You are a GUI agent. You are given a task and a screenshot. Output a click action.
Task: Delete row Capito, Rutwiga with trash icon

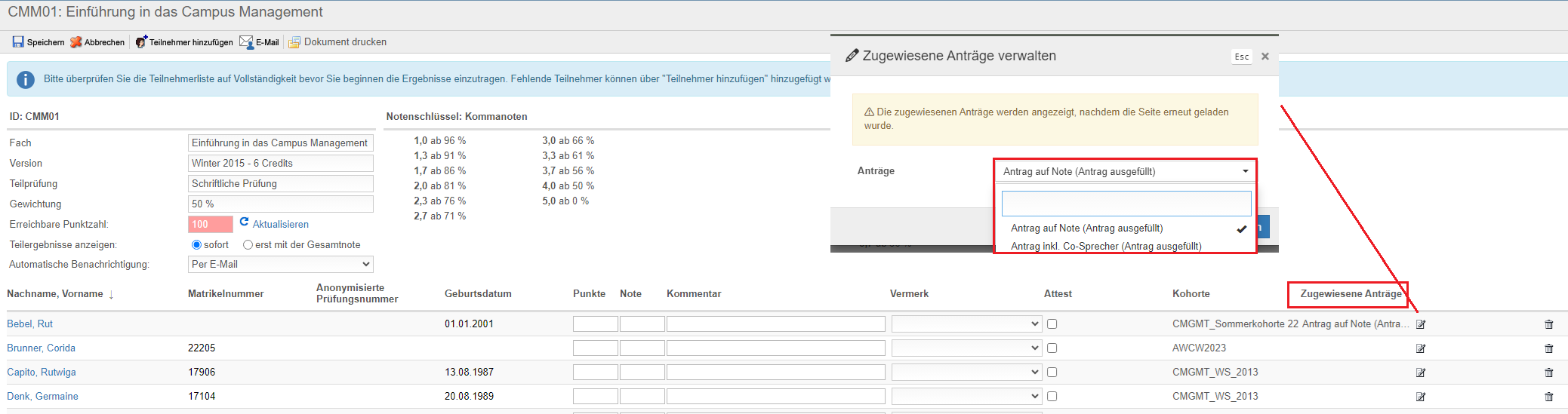click(1549, 373)
